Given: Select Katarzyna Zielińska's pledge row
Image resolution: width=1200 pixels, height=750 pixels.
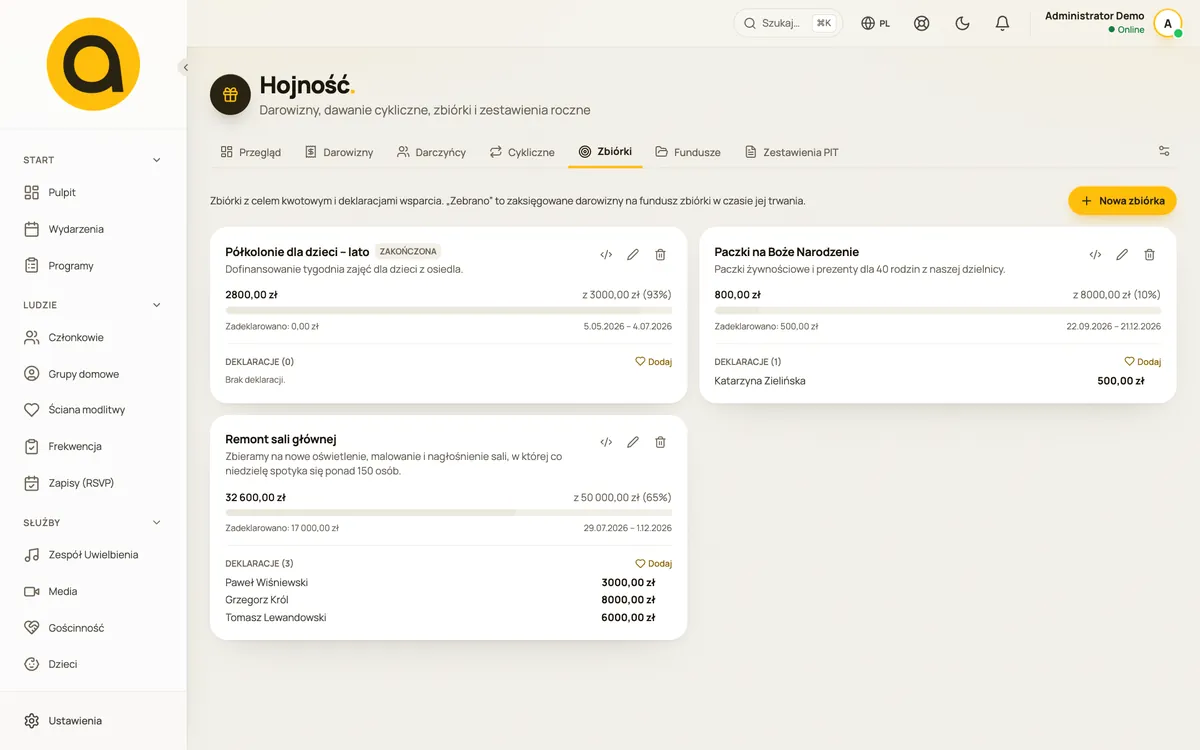Looking at the screenshot, I should pos(937,381).
